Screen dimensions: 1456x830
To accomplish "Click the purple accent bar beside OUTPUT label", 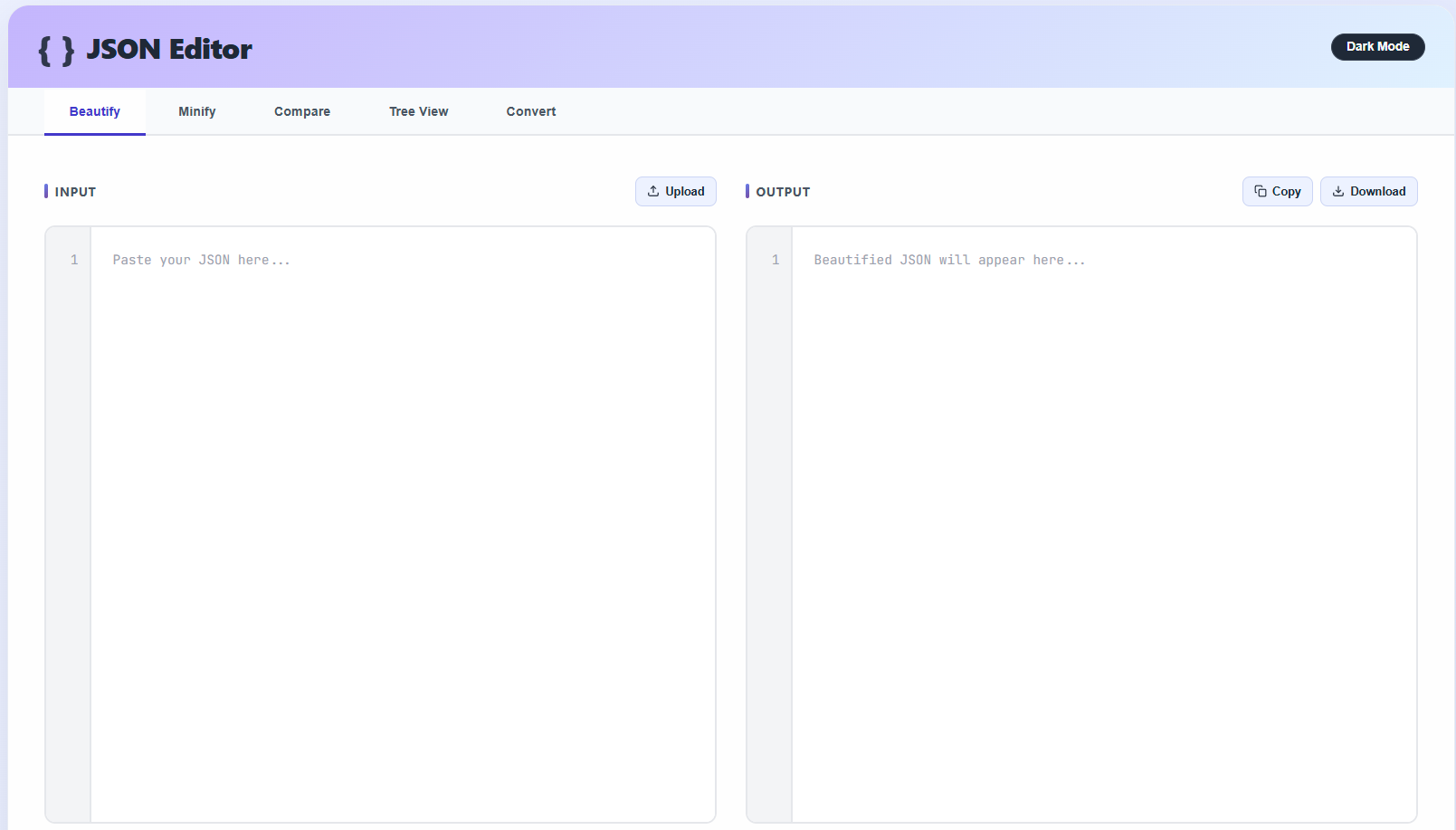I will tap(747, 191).
